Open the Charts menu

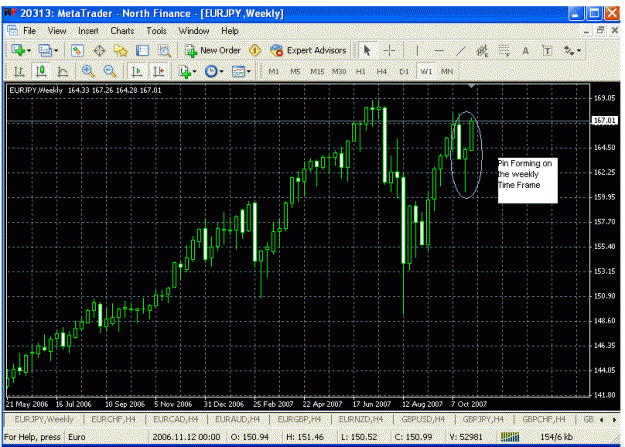[x=122, y=31]
